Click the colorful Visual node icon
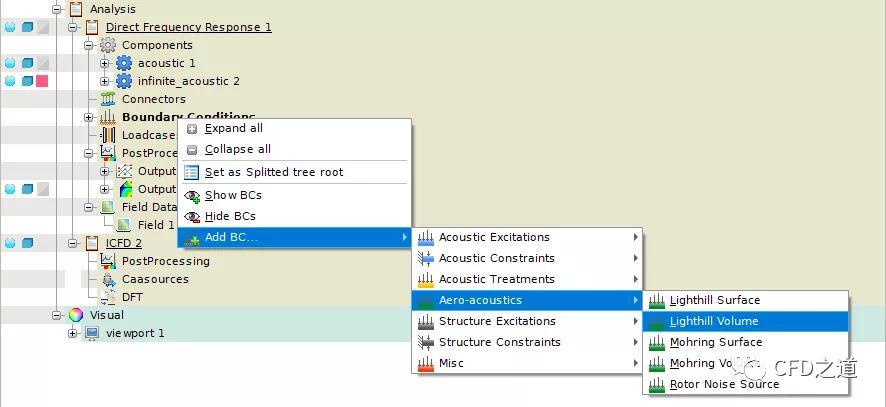The height and width of the screenshot is (407, 886). [x=75, y=315]
